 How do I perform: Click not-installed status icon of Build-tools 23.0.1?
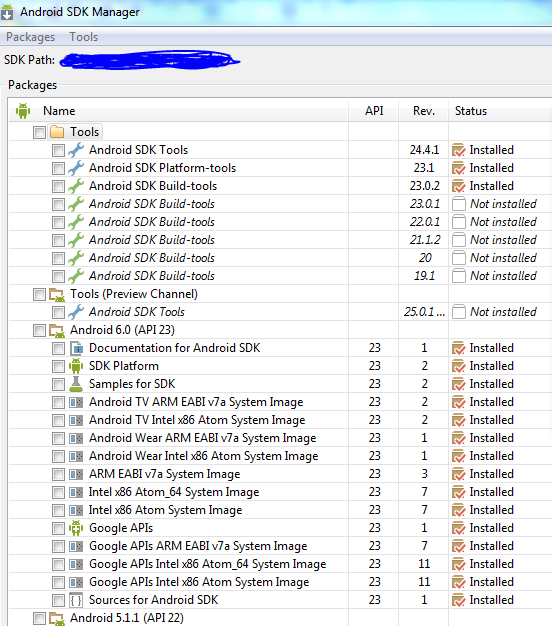tap(459, 204)
